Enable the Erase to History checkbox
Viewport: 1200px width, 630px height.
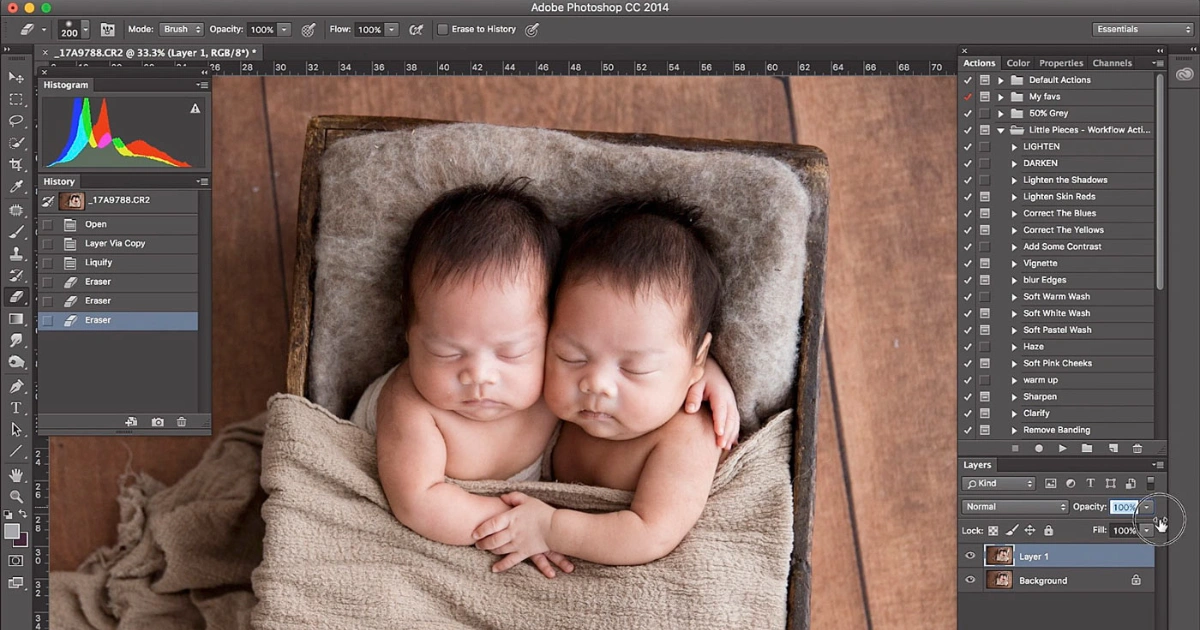[443, 29]
